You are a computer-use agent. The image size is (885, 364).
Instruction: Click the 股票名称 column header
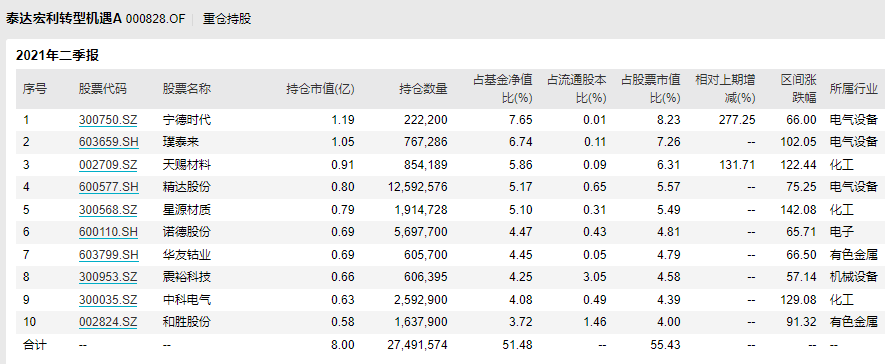coord(187,89)
